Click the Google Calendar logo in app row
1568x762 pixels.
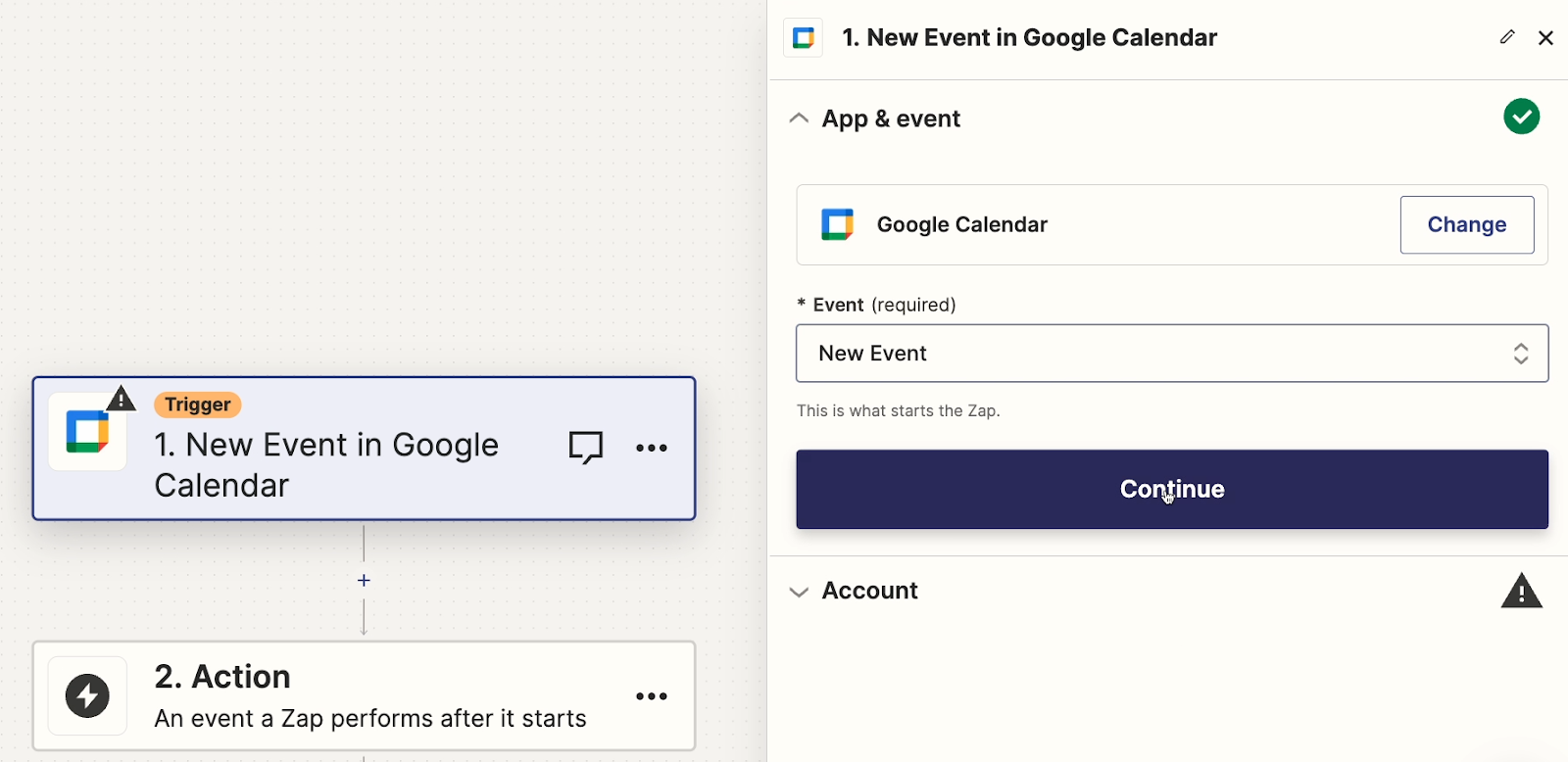(837, 224)
